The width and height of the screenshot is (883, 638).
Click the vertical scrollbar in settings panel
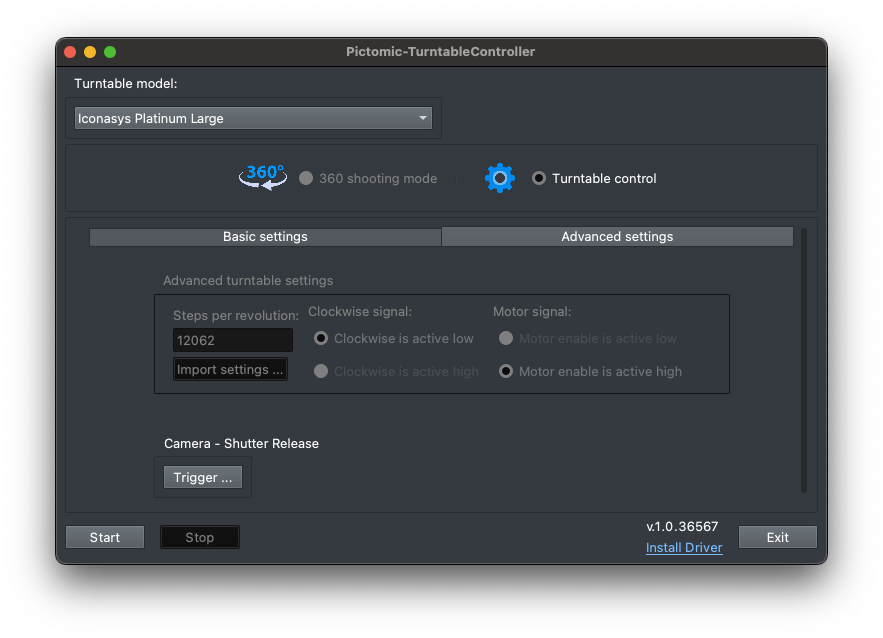804,360
